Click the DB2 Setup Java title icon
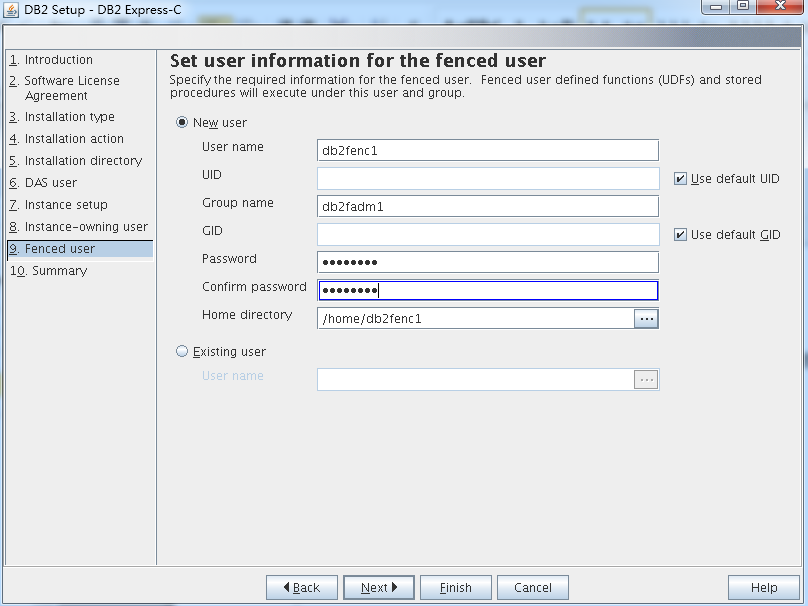The height and width of the screenshot is (606, 808). [x=11, y=9]
